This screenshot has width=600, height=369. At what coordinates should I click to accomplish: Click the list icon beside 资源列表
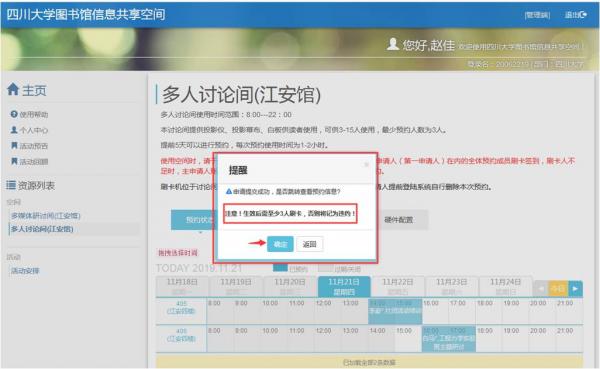tap(11, 185)
